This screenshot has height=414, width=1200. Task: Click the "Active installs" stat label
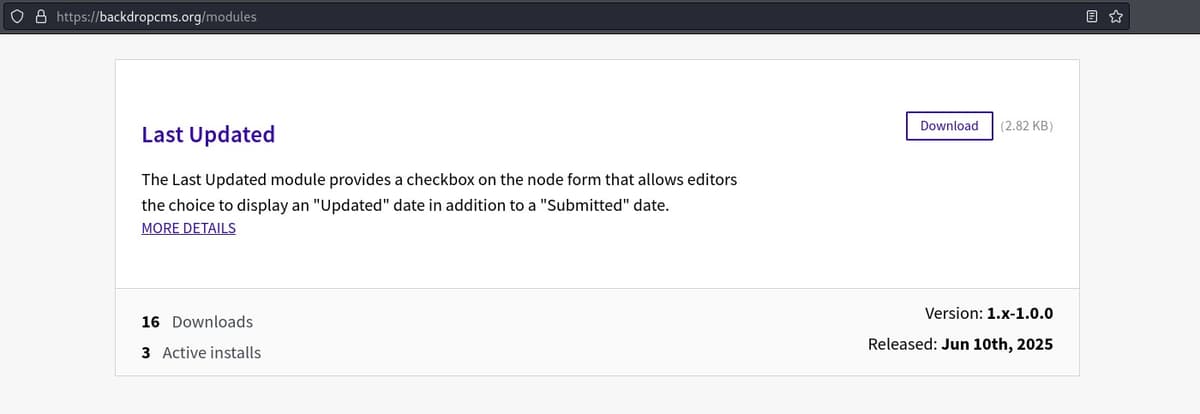(x=211, y=353)
